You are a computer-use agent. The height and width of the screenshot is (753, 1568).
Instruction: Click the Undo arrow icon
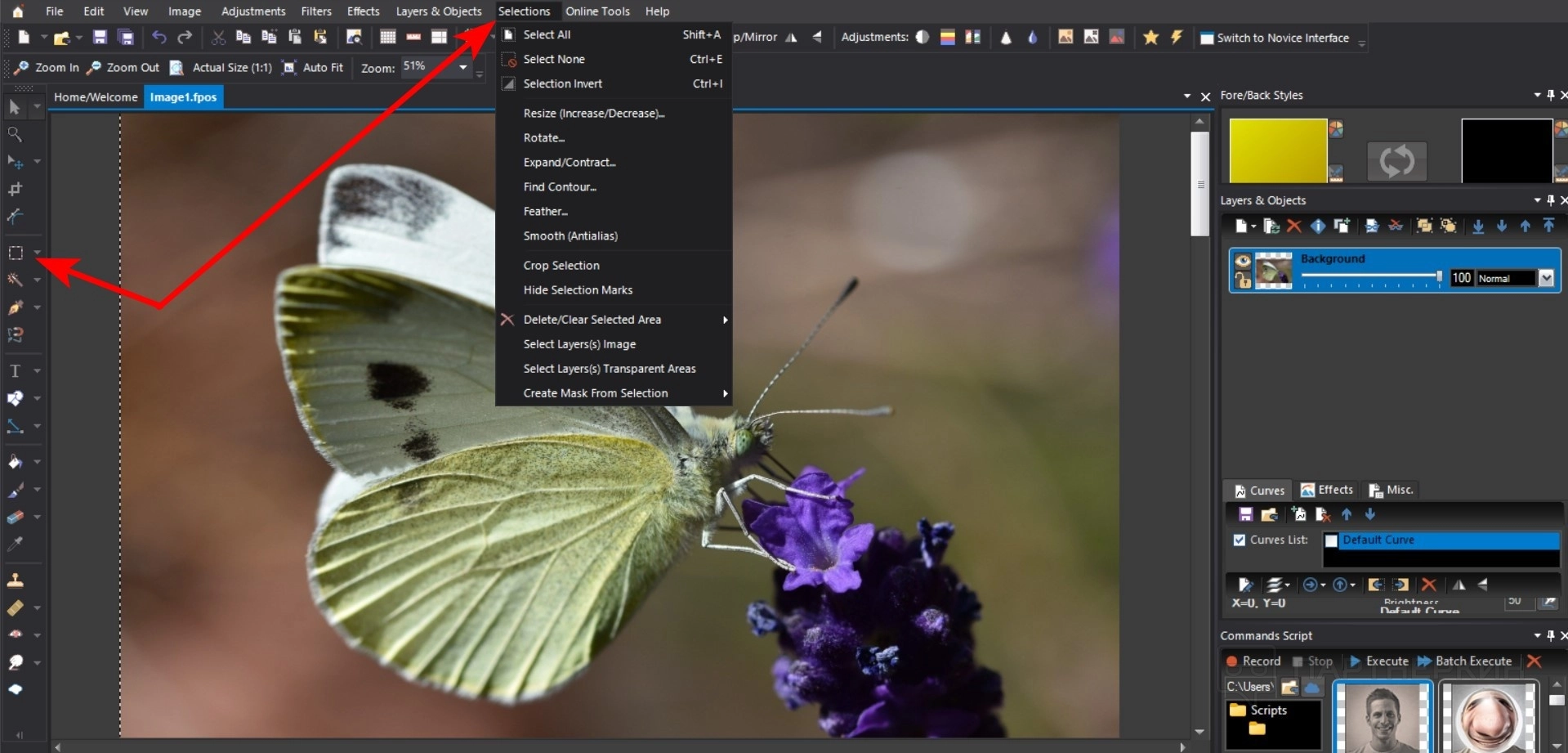pos(159,38)
